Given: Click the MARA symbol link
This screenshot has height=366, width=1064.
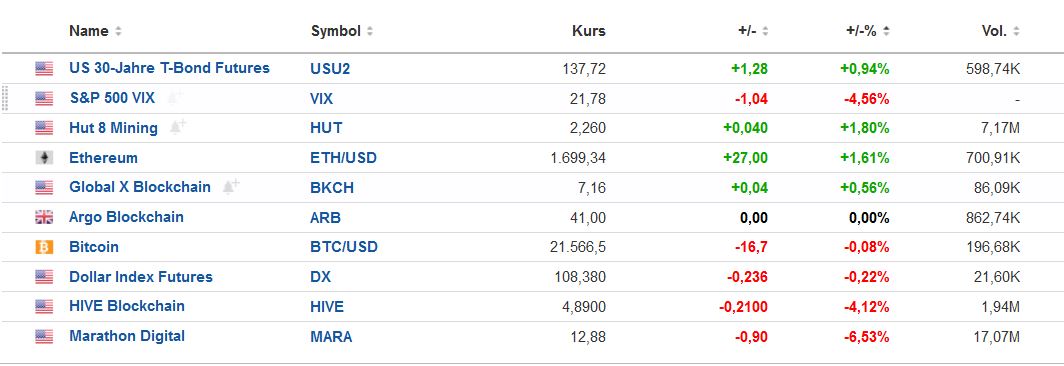Looking at the screenshot, I should (331, 336).
